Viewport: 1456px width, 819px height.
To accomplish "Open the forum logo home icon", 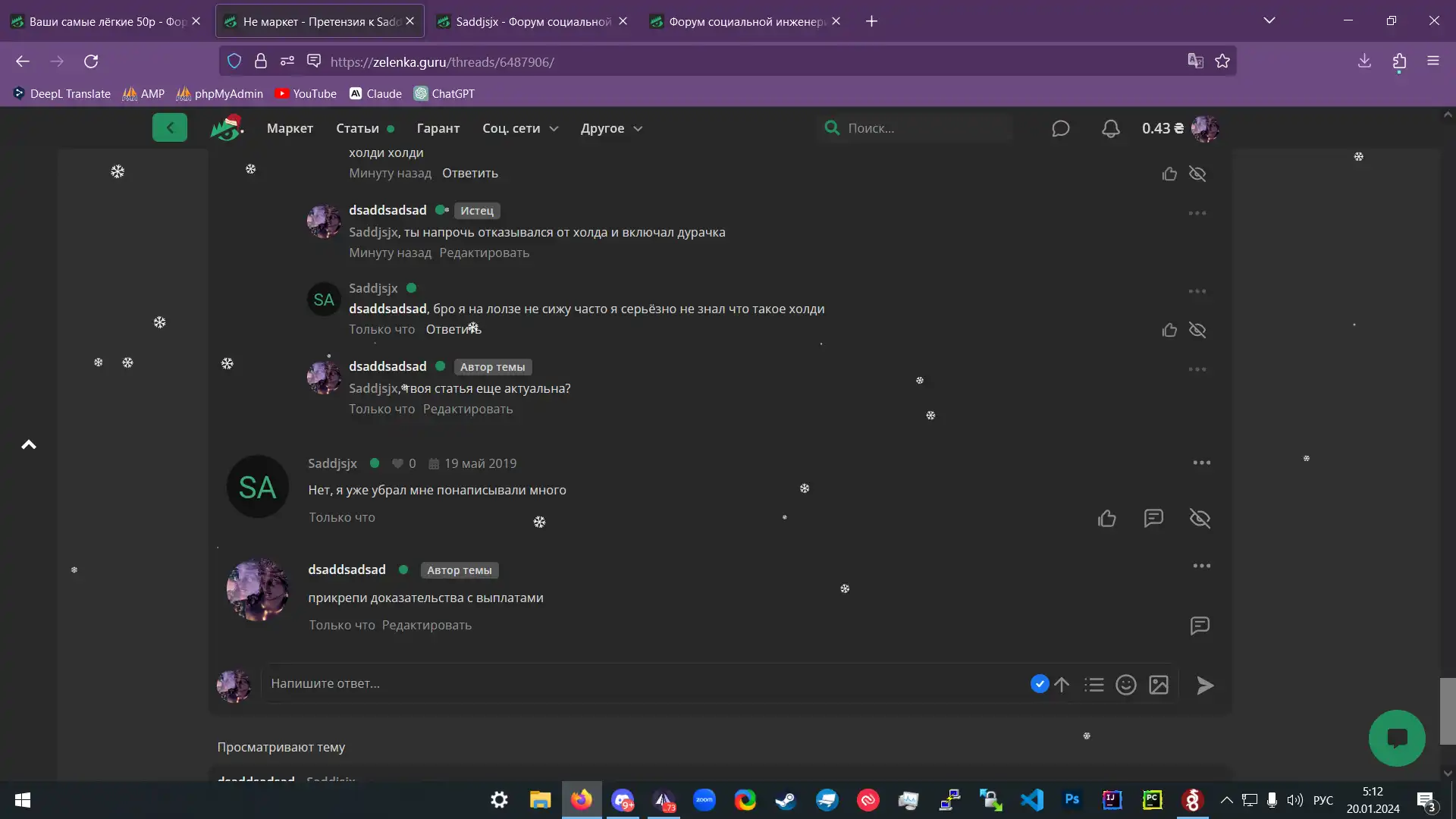I will point(226,127).
